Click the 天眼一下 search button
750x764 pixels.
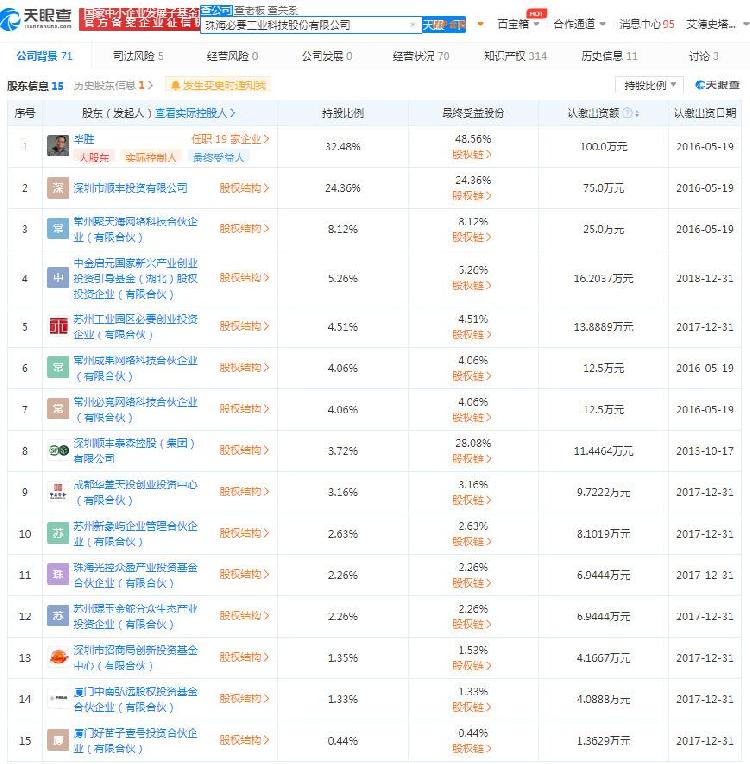coord(443,24)
